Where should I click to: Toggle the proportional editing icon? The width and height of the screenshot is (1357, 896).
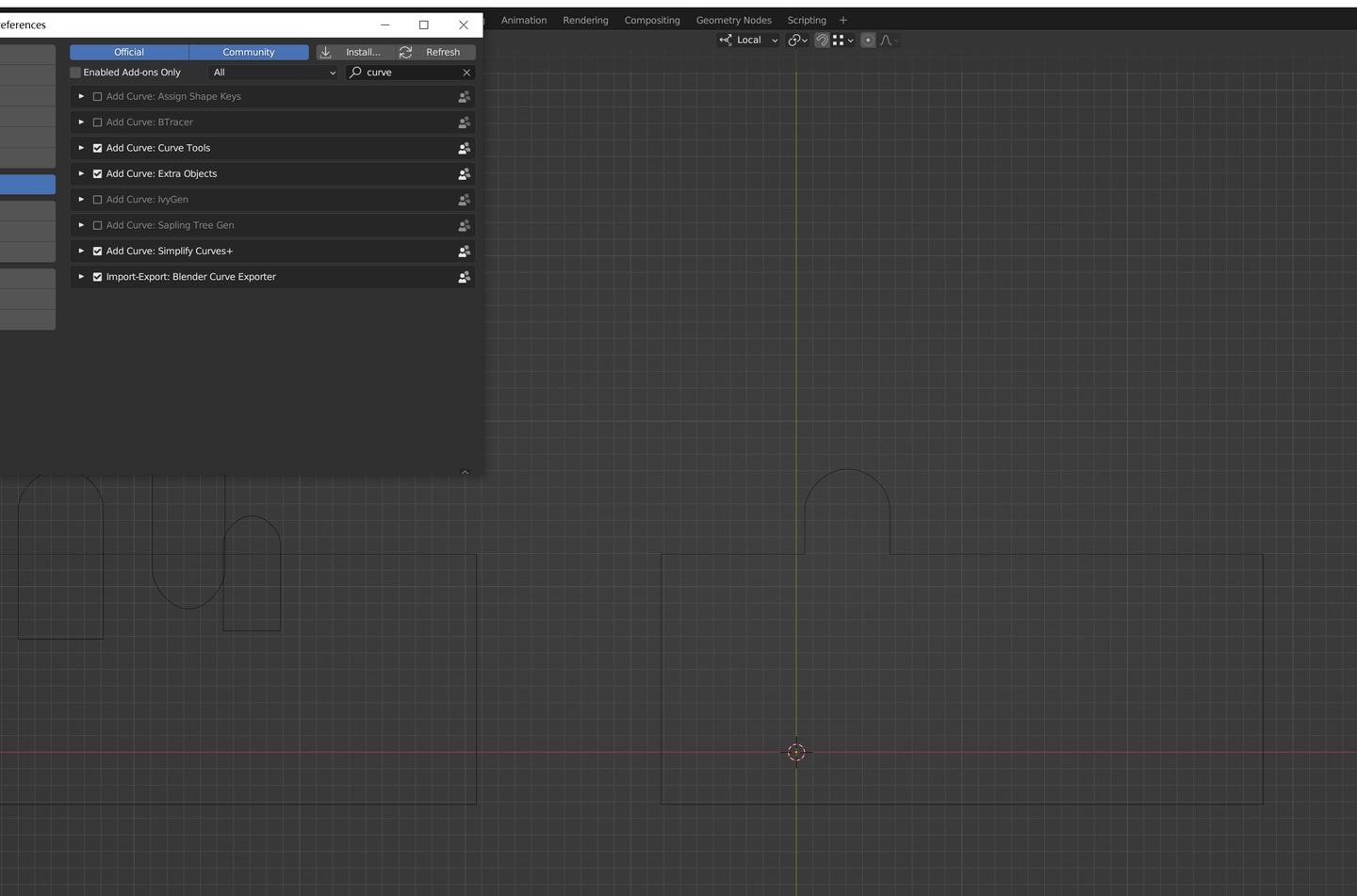[x=868, y=41]
